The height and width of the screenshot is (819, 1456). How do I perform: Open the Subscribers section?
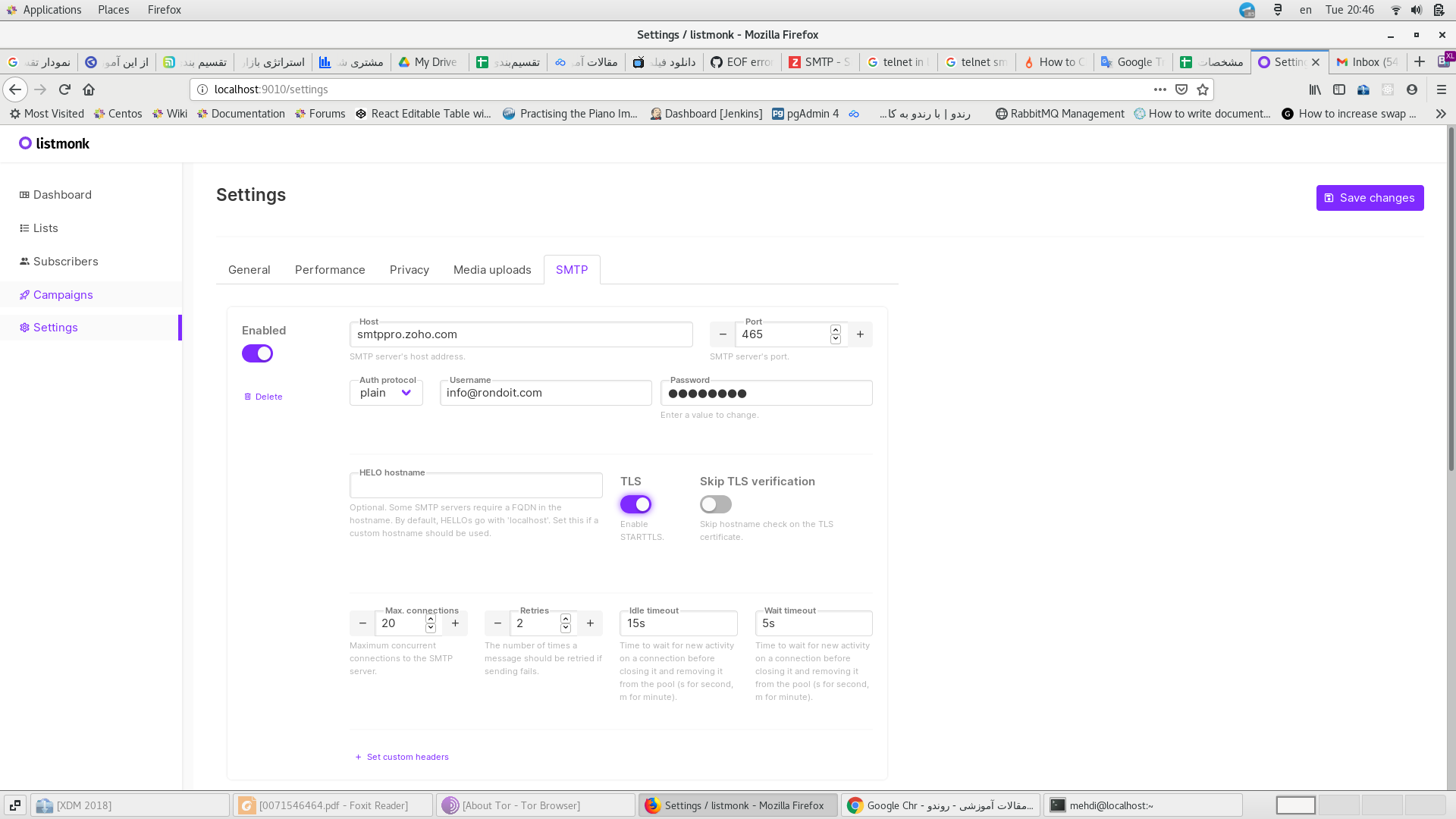pyautogui.click(x=67, y=262)
